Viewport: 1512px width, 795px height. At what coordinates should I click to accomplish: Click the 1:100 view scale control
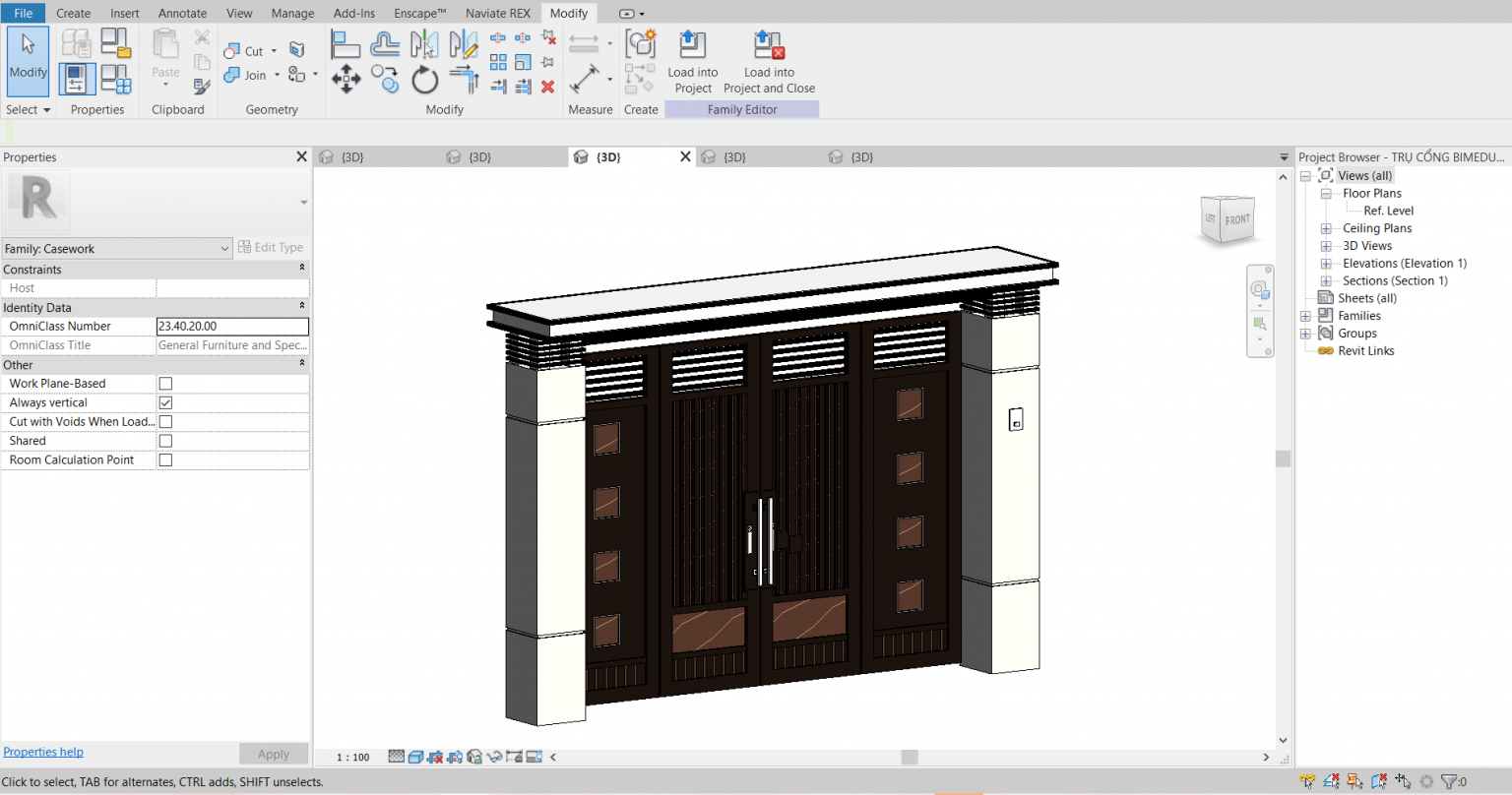(x=350, y=757)
